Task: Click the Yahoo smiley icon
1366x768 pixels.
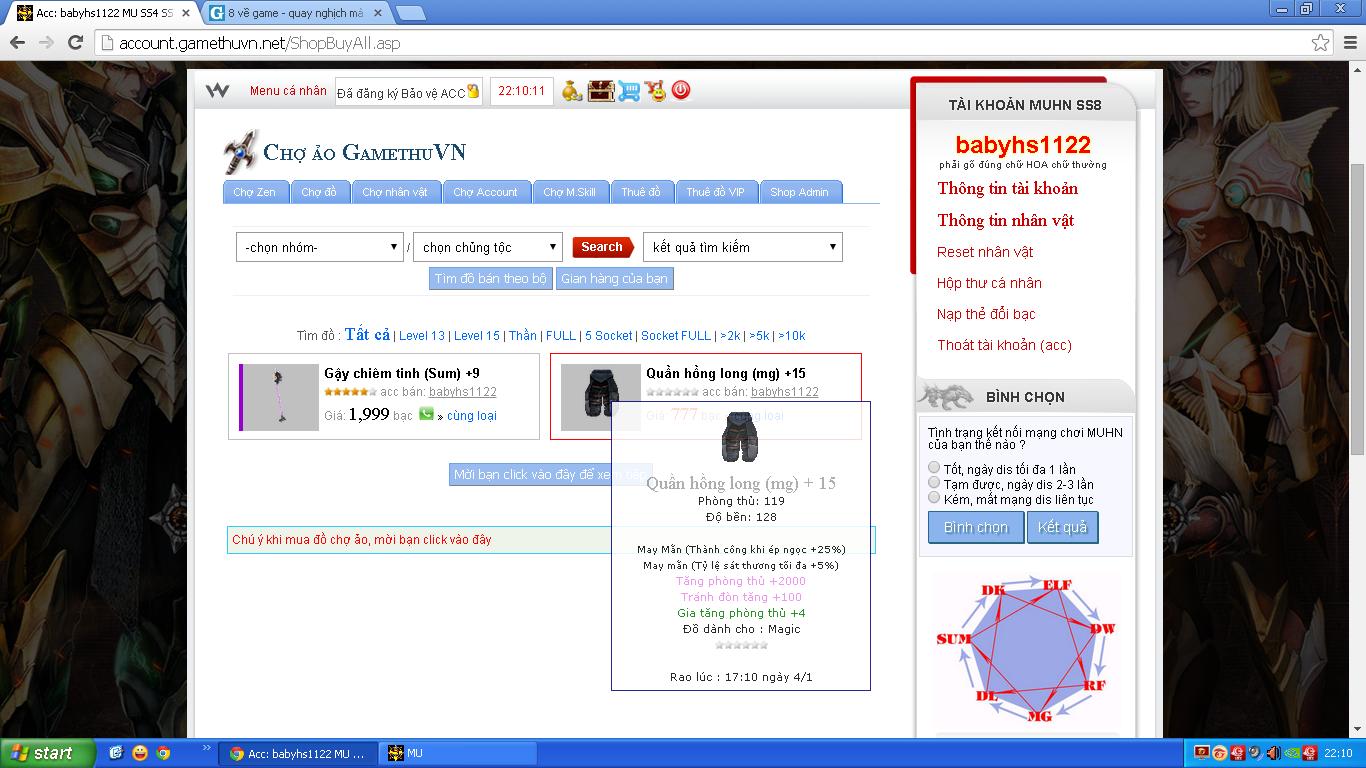Action: [655, 90]
